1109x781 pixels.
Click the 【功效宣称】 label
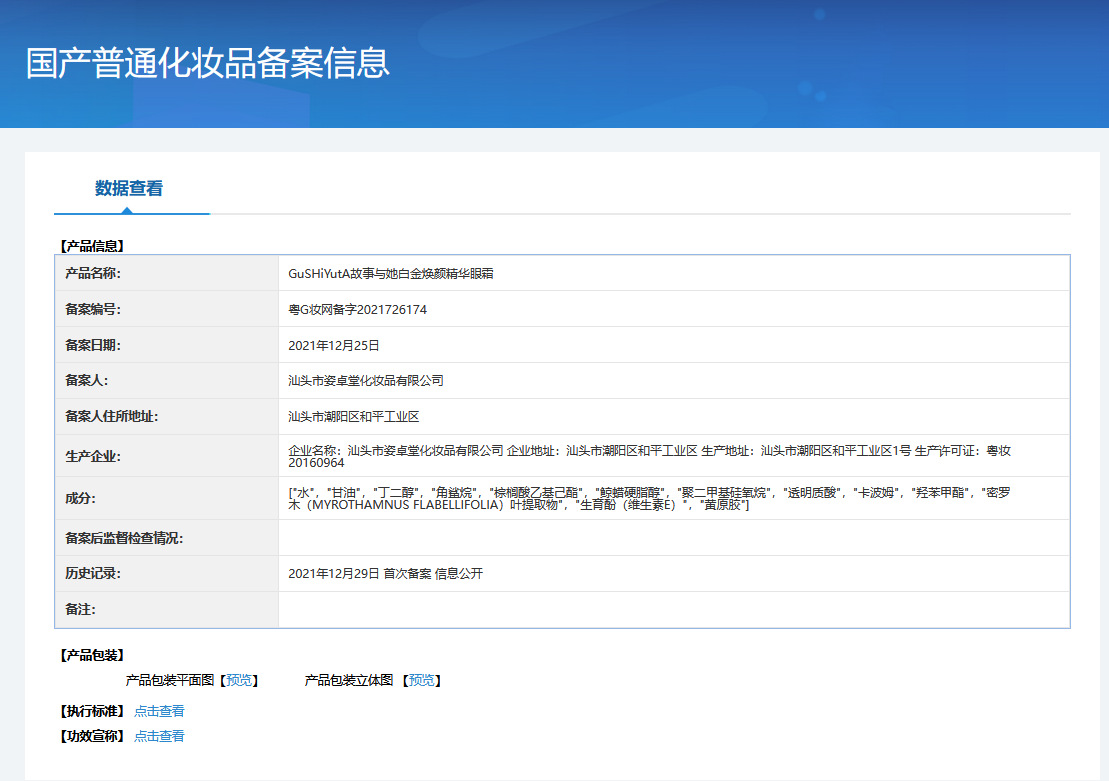pos(92,736)
